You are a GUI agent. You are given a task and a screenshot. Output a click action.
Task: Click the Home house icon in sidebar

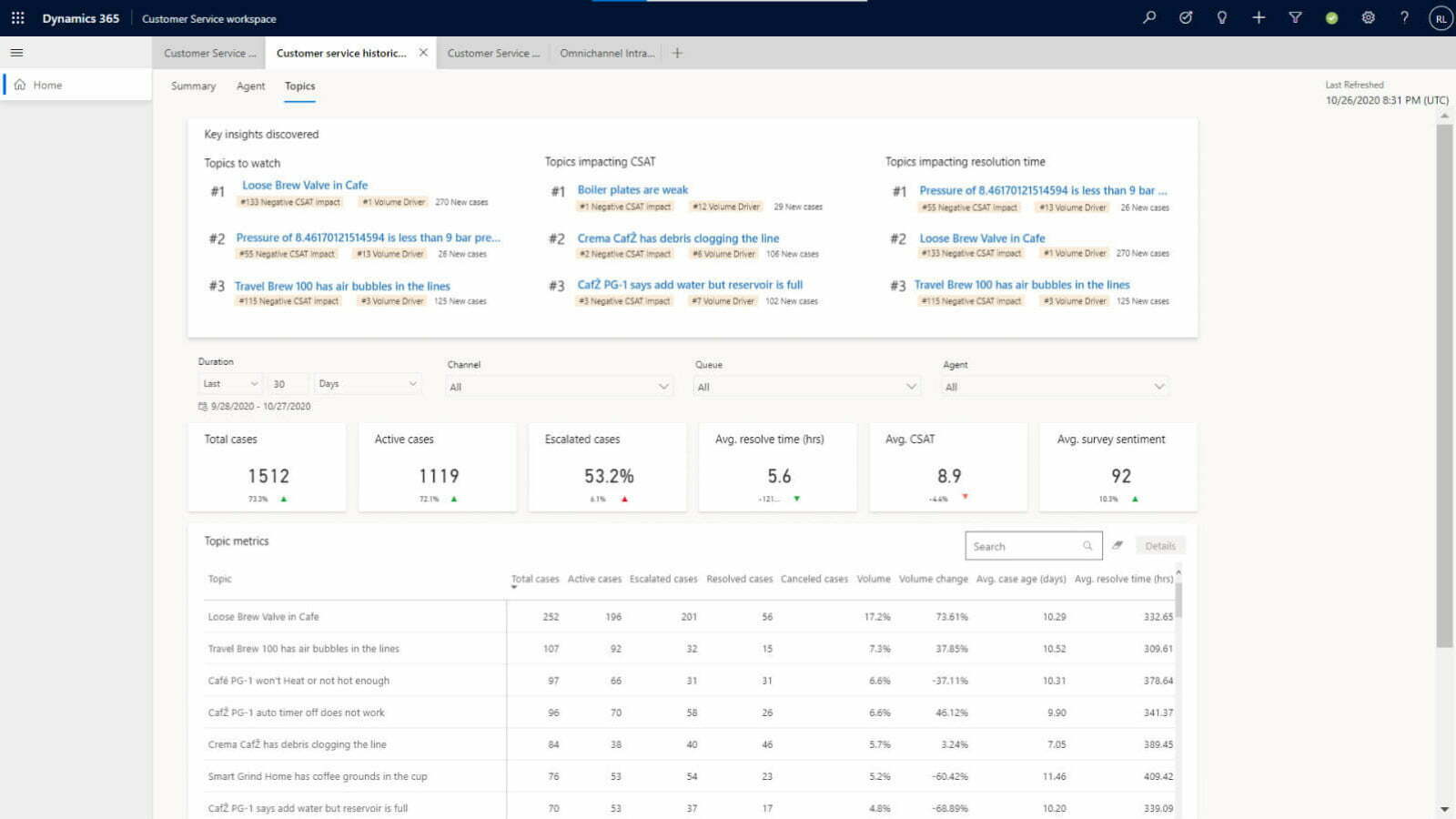coord(20,85)
